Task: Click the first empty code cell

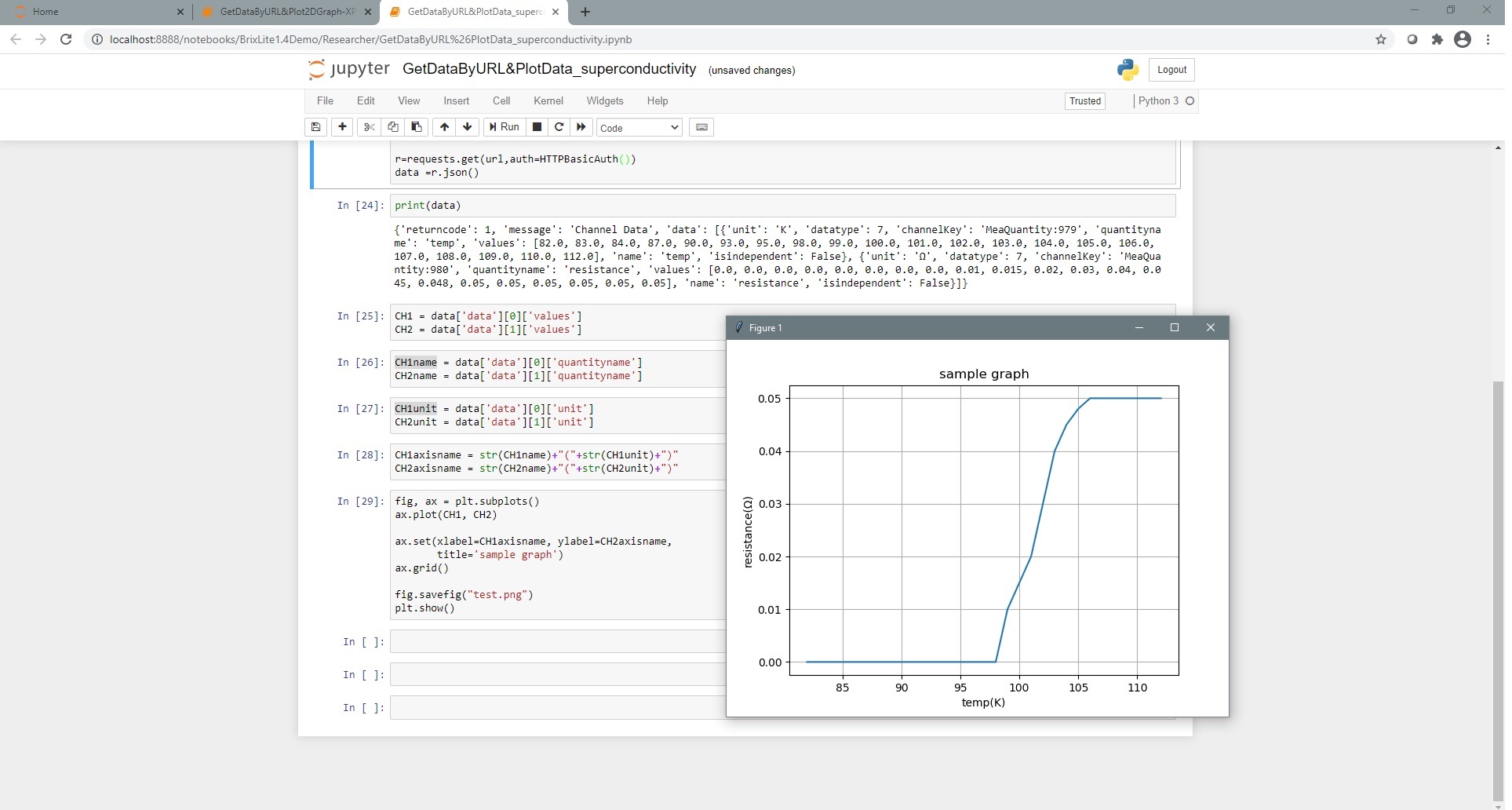Action: coord(557,641)
